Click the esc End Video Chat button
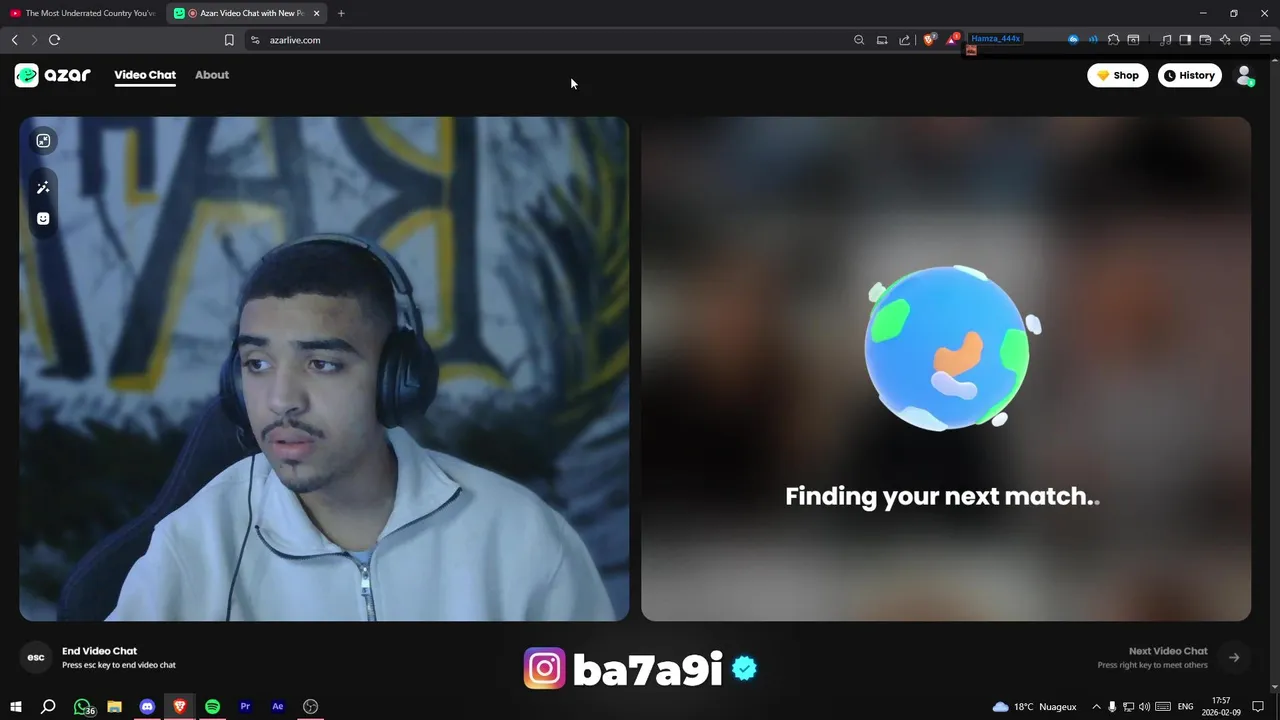 coord(36,657)
